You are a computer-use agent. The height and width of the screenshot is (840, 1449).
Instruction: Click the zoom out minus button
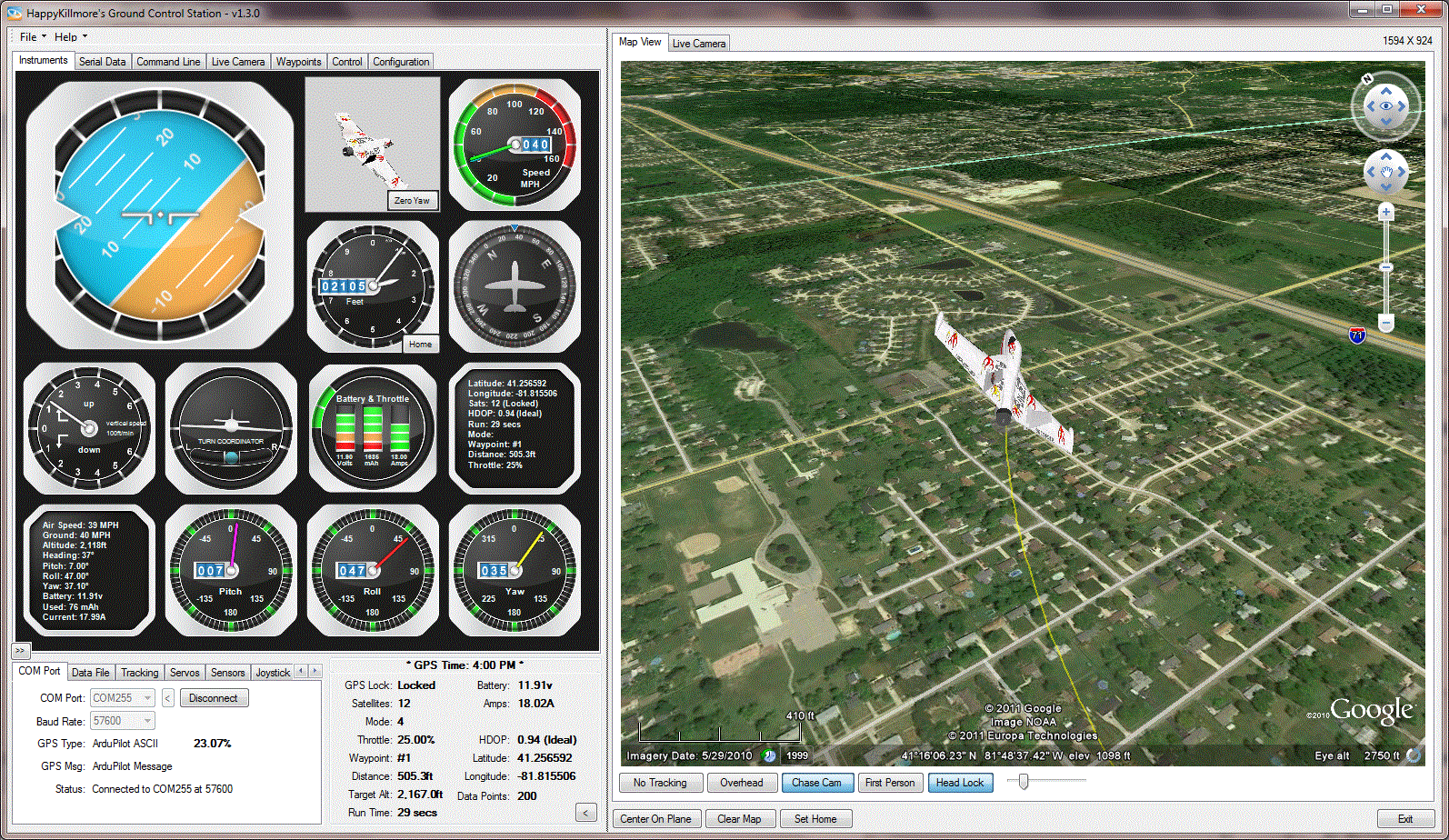(x=1385, y=323)
